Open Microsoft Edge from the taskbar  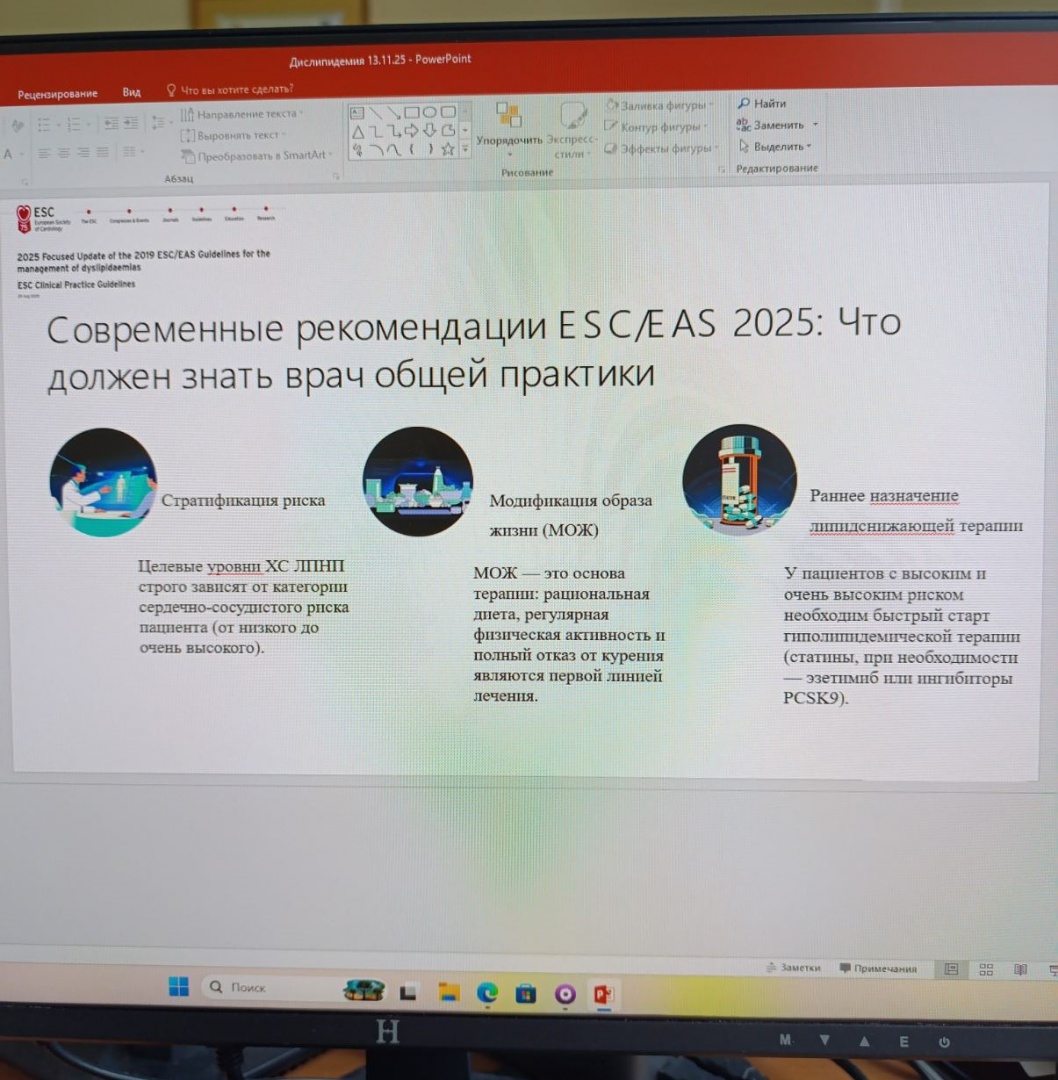click(x=487, y=992)
